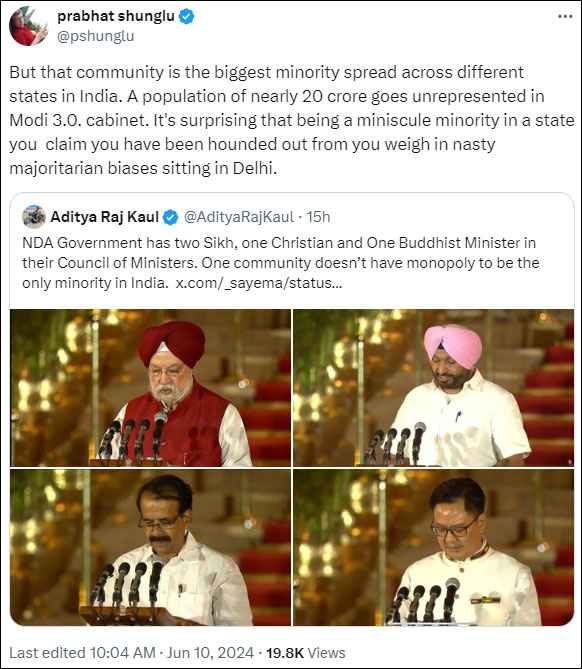Visit the @AdityaRajKaul handle link

click(x=239, y=217)
